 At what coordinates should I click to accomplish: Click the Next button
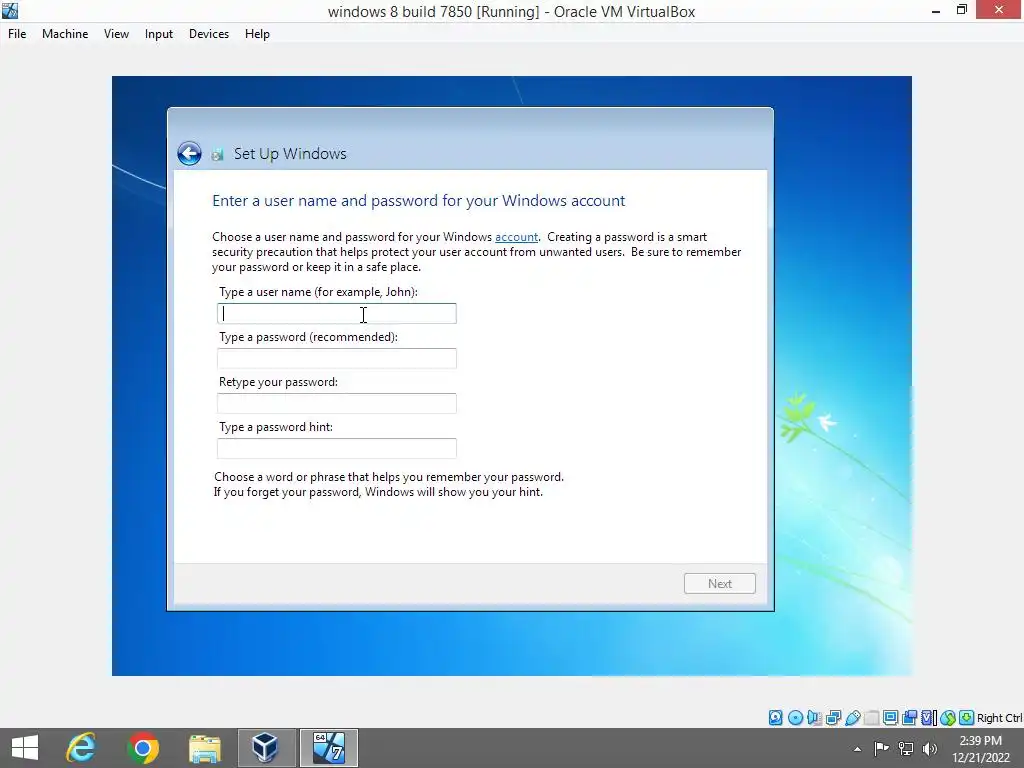720,584
